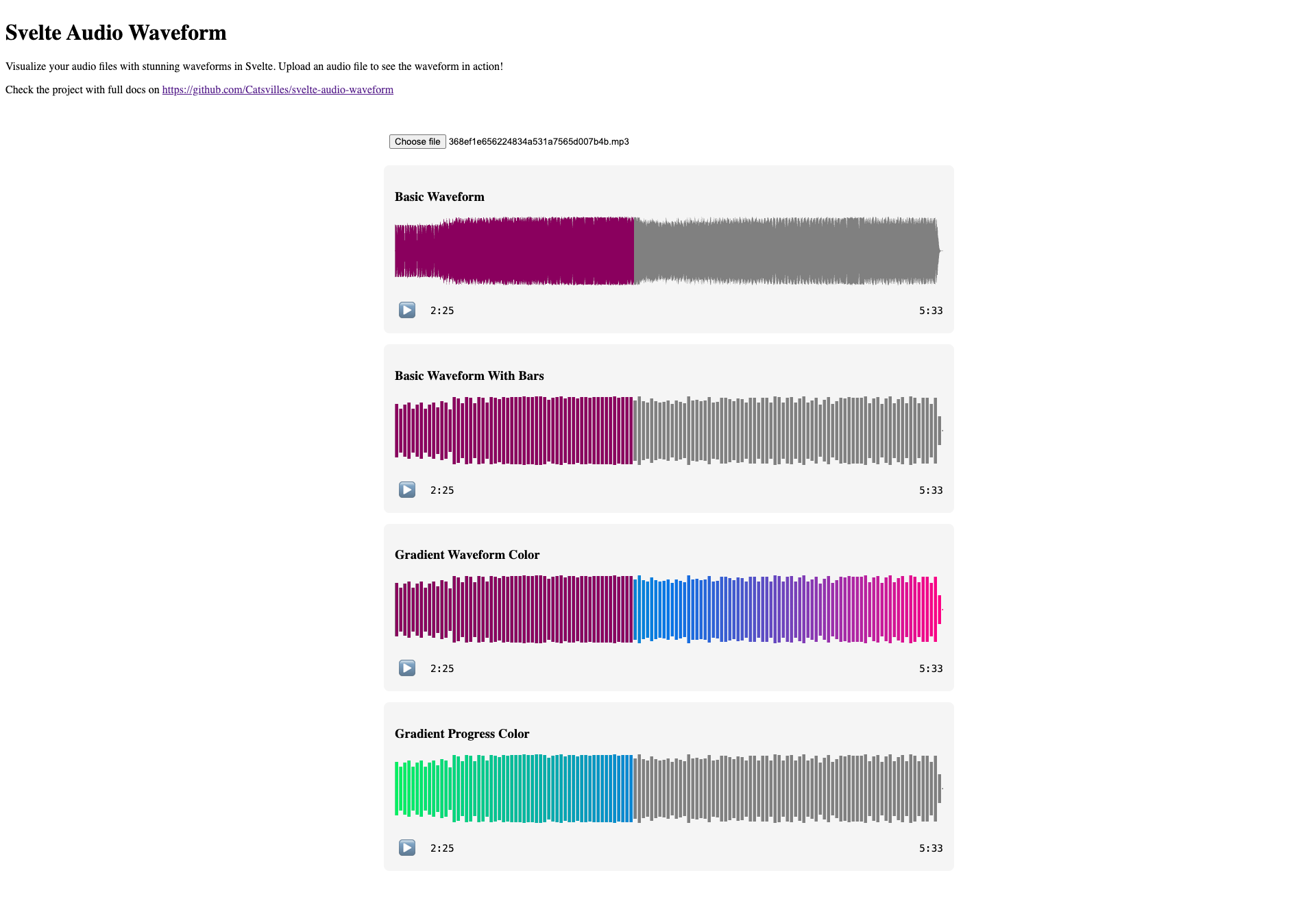Start playback on Gradient Waveform Color player
Image resolution: width=1316 pixels, height=910 pixels.
point(407,668)
